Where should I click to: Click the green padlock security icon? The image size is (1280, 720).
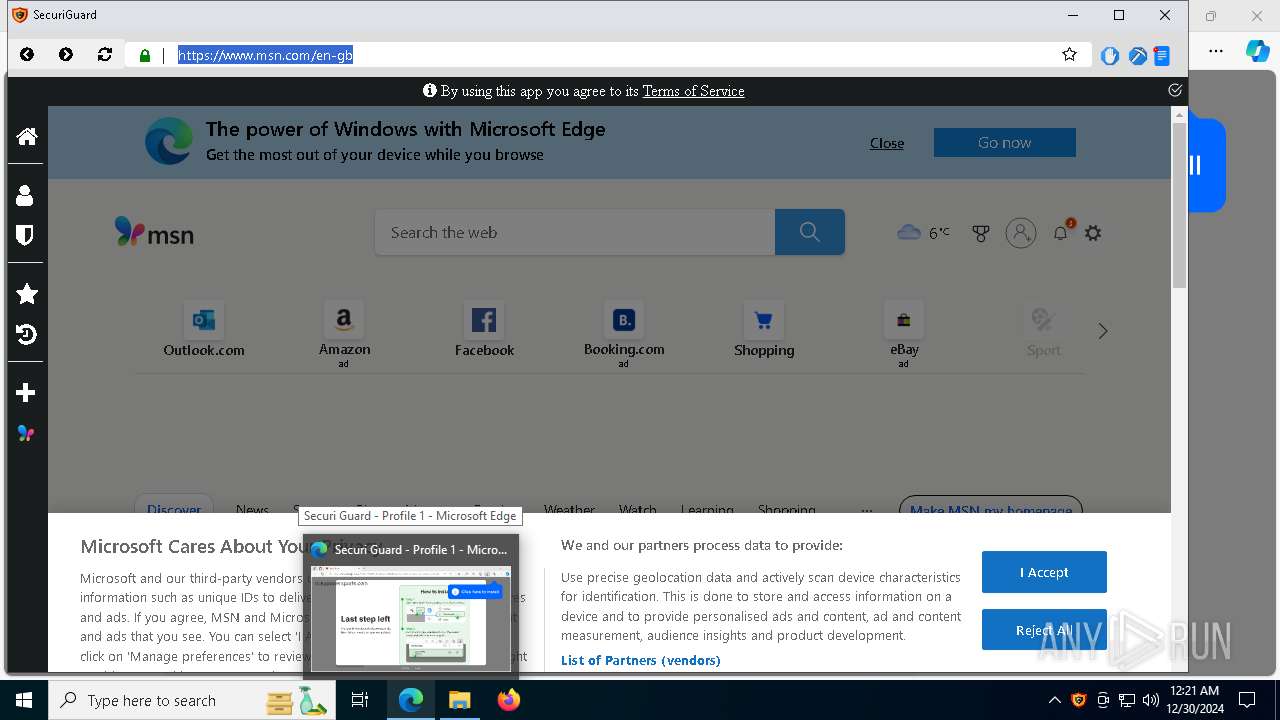tap(145, 56)
